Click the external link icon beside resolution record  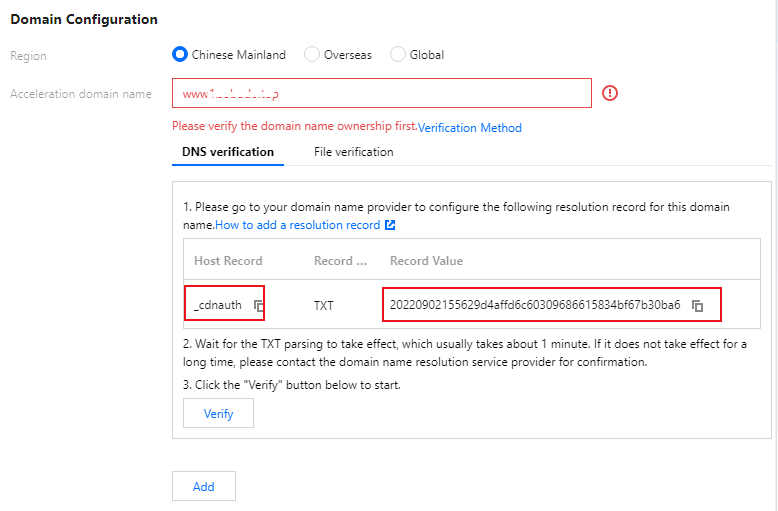click(x=390, y=225)
